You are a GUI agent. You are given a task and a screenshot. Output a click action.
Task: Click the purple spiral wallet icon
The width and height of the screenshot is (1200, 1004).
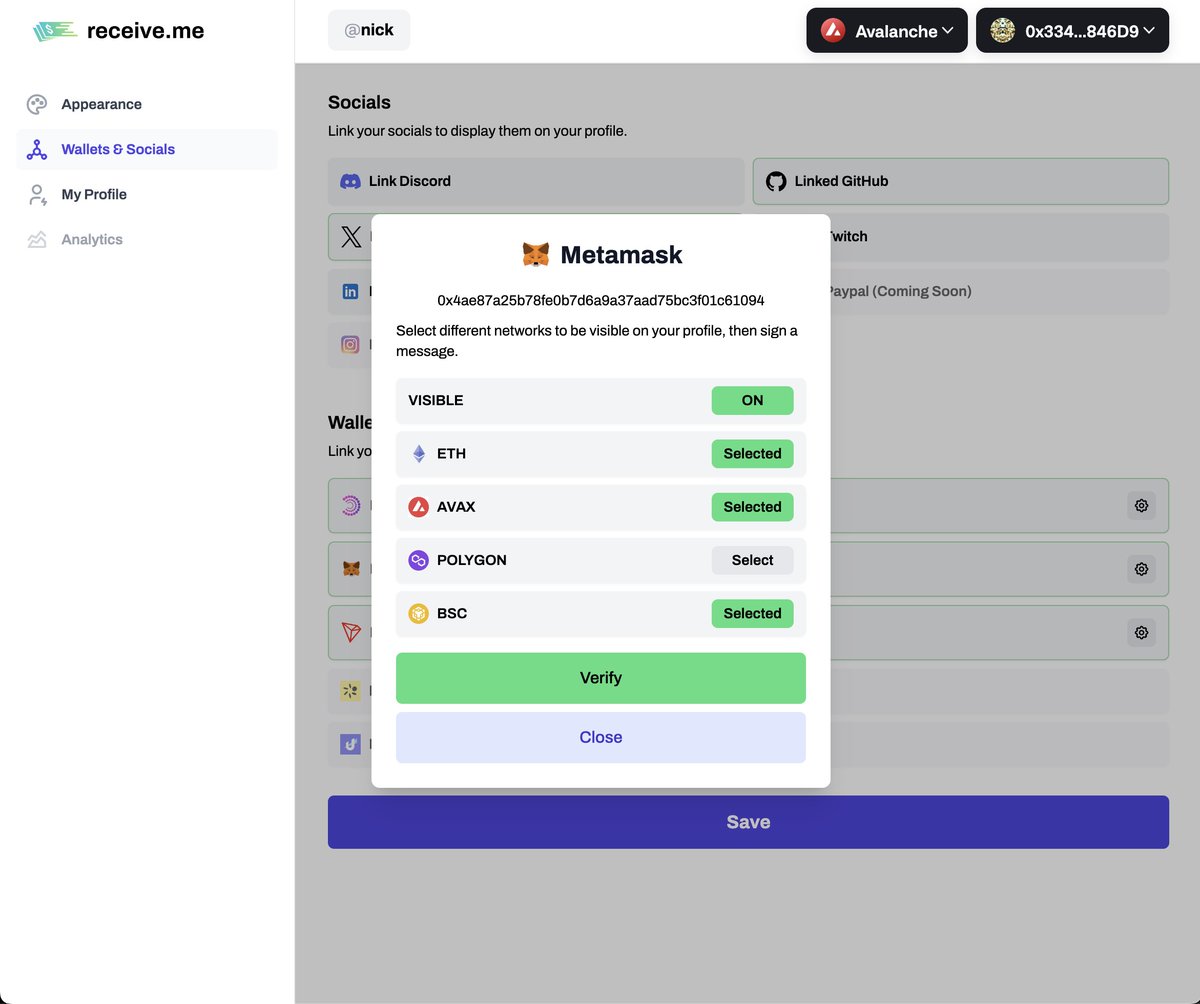click(350, 505)
